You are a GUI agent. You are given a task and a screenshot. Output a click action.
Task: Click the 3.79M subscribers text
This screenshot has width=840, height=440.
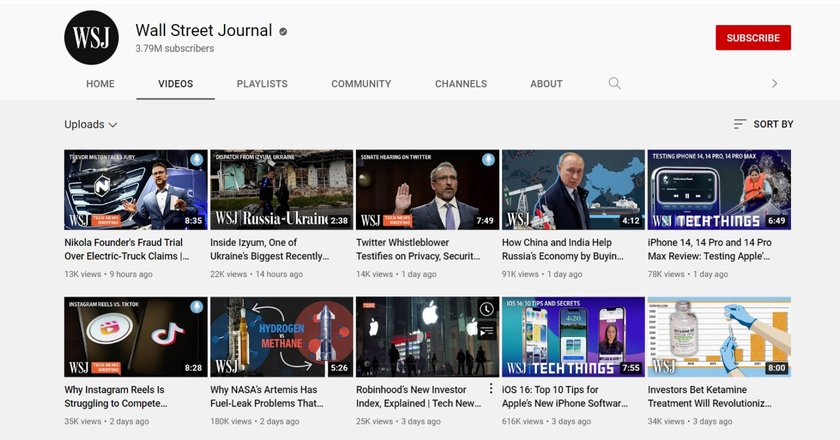click(175, 48)
